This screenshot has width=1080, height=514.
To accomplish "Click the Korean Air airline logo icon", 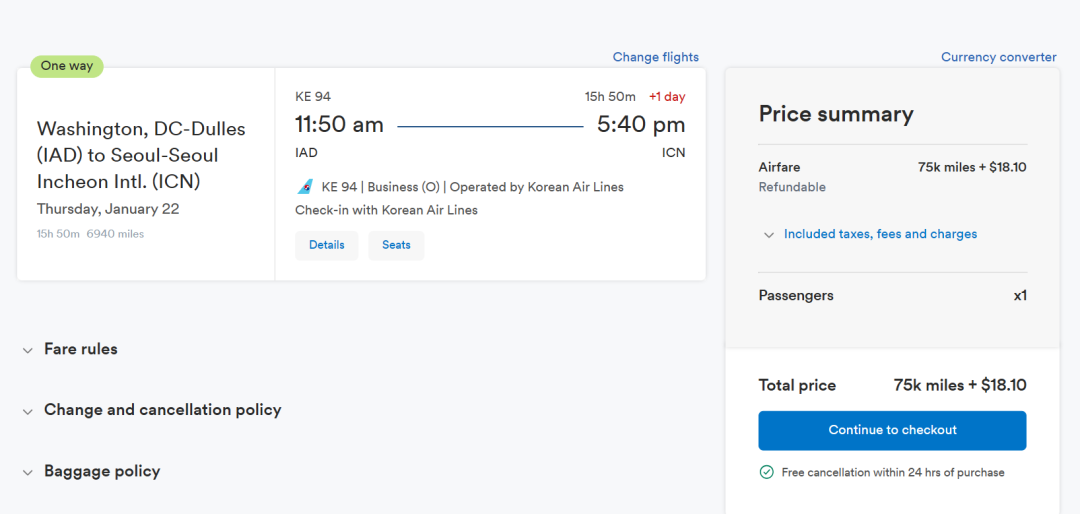I will 305,187.
